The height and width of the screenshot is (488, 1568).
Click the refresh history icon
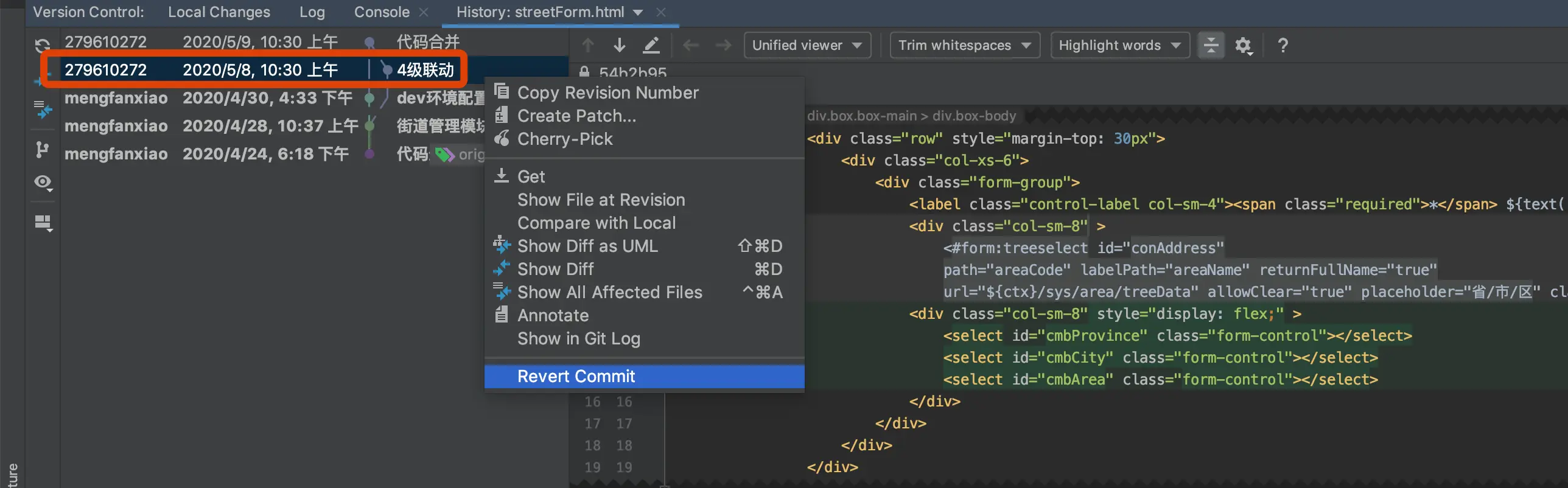42,45
